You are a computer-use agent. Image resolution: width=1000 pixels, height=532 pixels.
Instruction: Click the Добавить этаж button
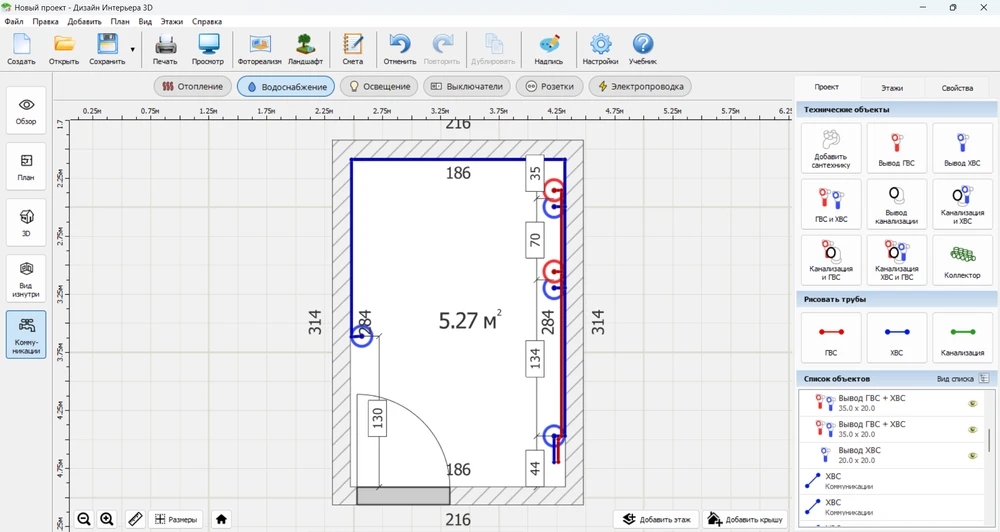point(656,519)
